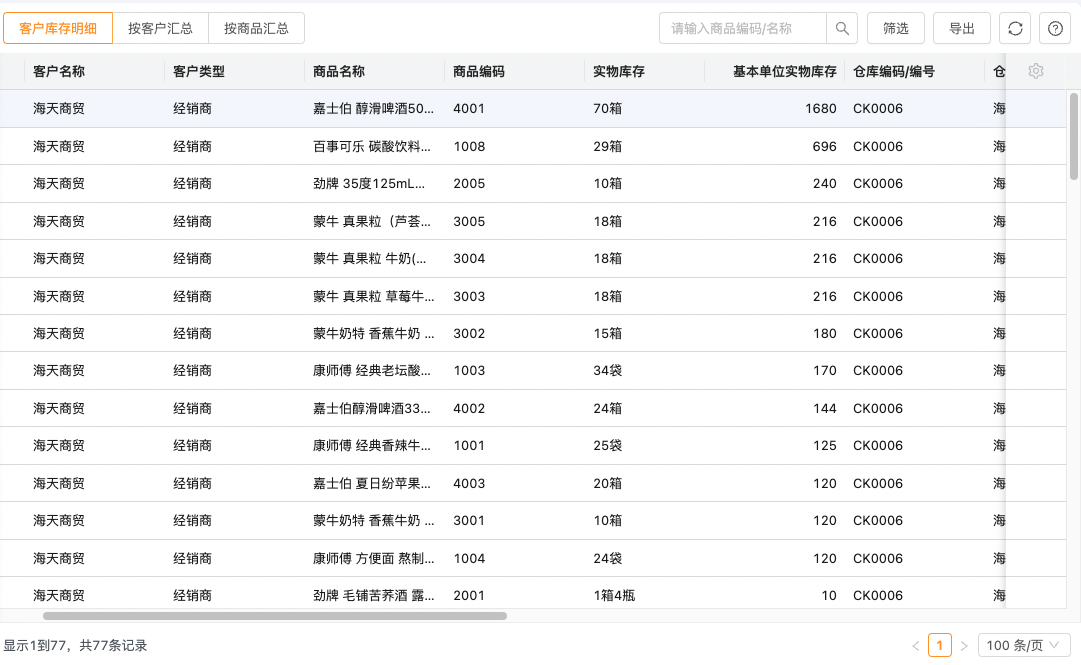Switch to 客户库存明细 tab
This screenshot has height=665, width=1081.
coord(58,28)
